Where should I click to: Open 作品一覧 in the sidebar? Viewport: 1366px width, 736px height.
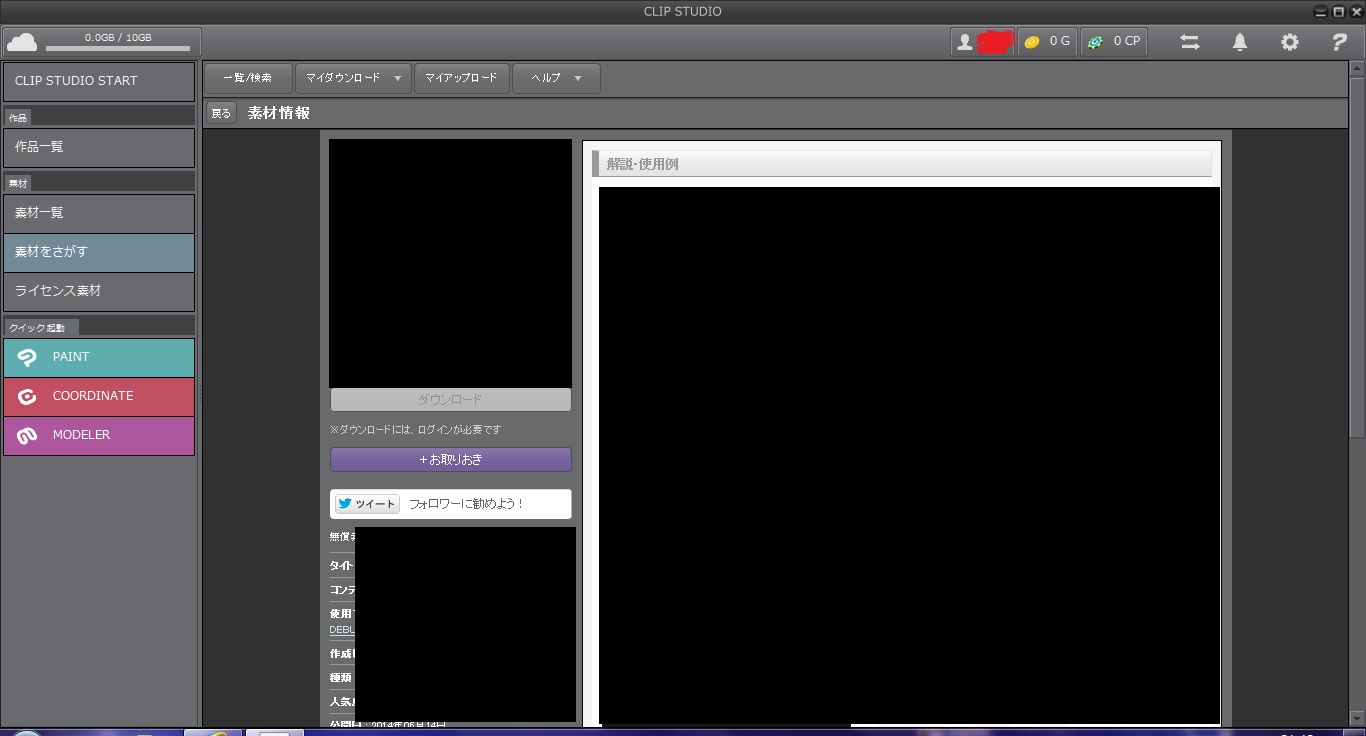coord(99,147)
